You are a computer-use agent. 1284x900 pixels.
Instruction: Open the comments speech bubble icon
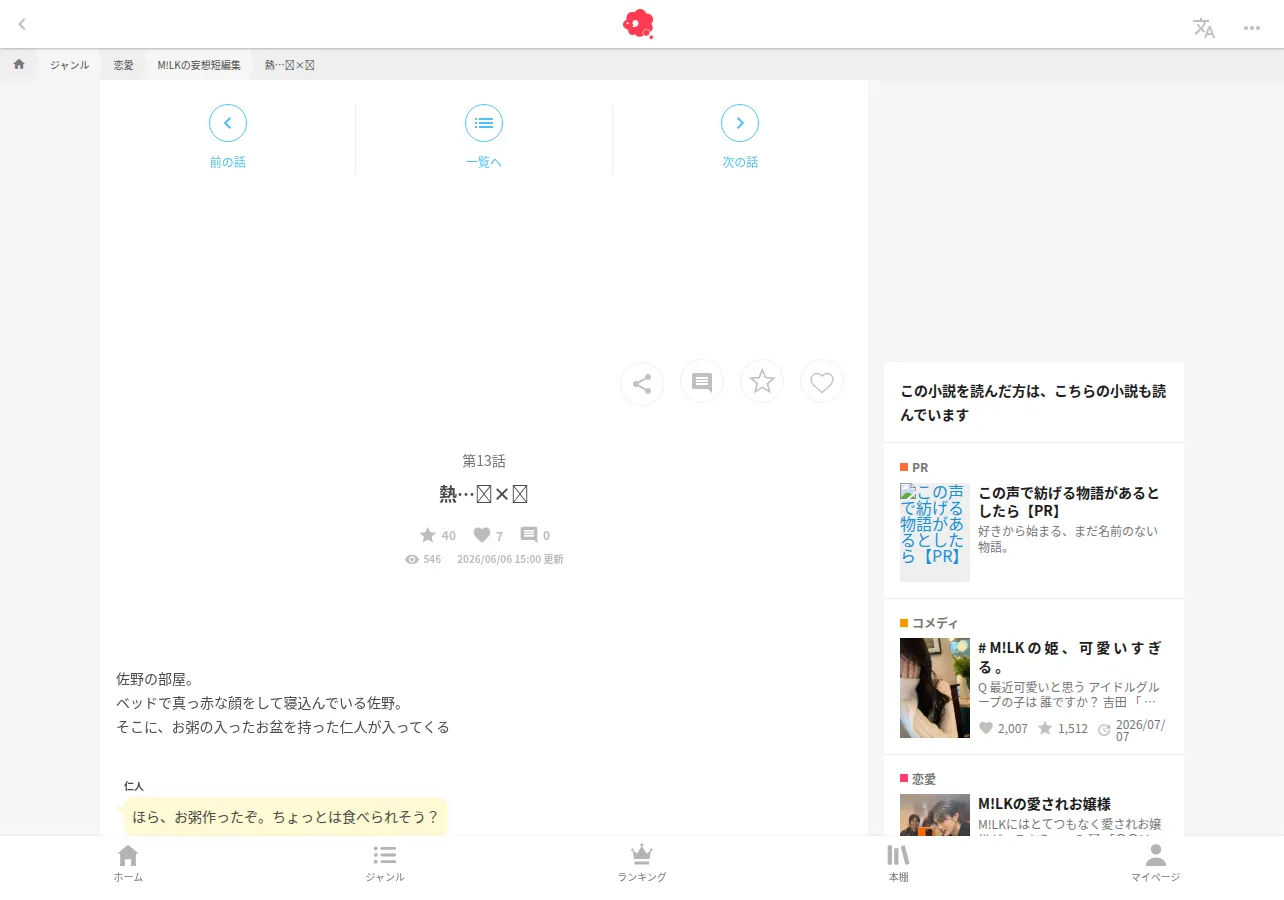(x=702, y=382)
